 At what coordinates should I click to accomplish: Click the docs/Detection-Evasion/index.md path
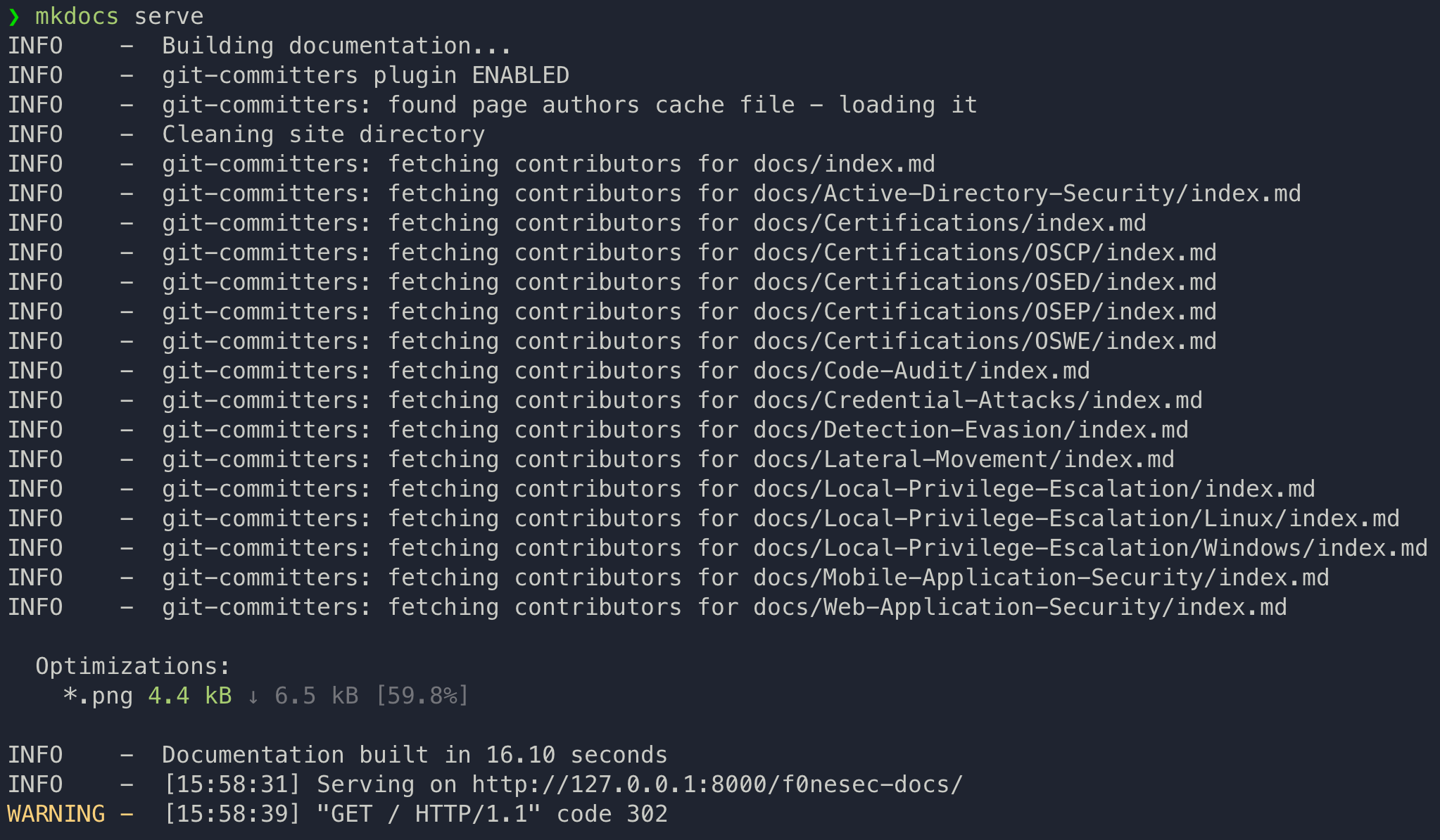pyautogui.click(x=971, y=430)
